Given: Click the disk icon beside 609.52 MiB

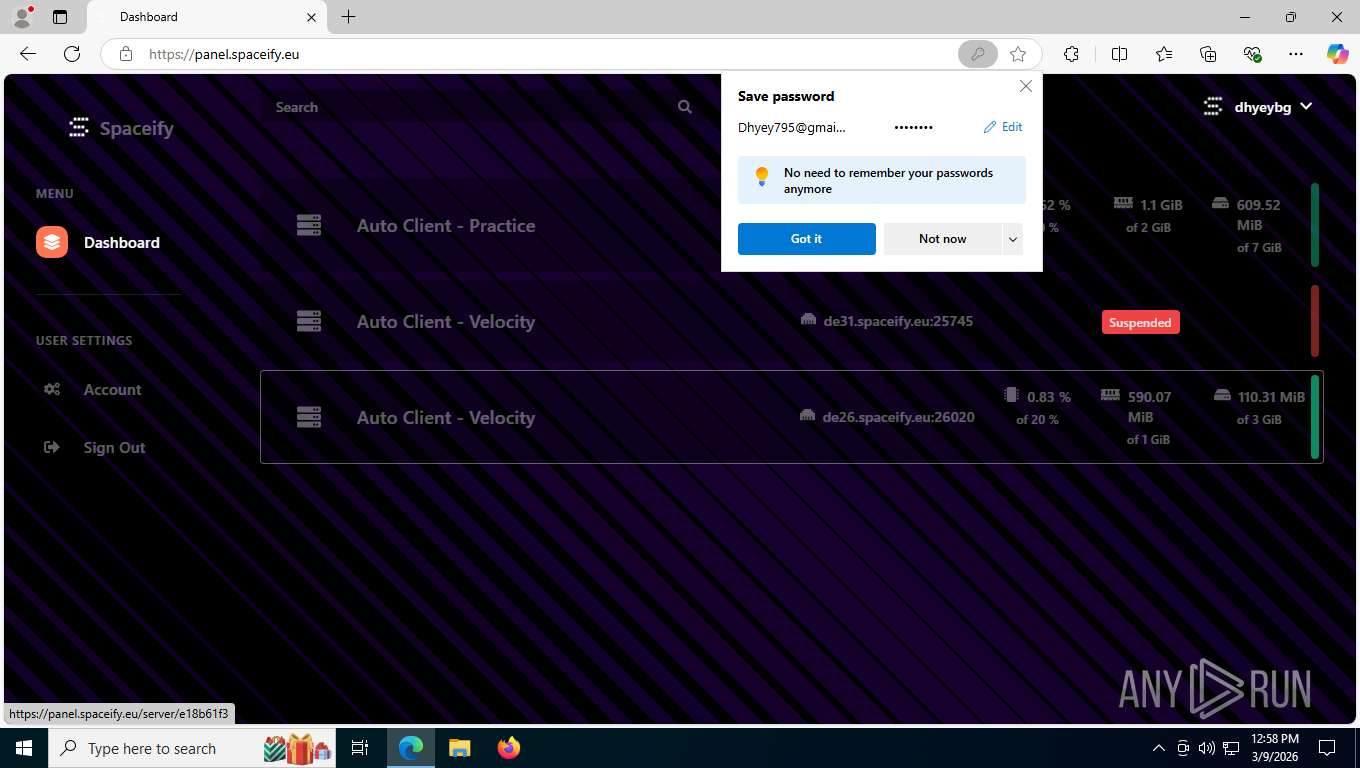Looking at the screenshot, I should click(1220, 203).
